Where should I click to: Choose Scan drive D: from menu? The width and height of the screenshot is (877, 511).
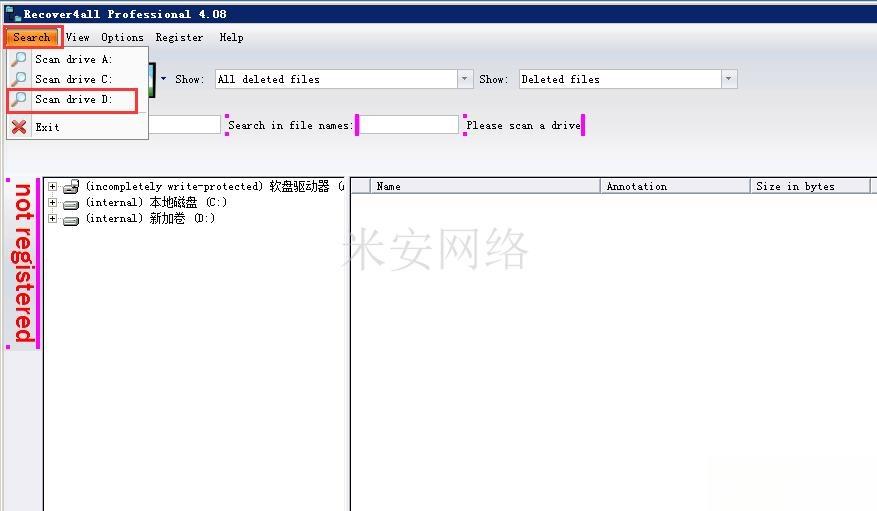(77, 100)
